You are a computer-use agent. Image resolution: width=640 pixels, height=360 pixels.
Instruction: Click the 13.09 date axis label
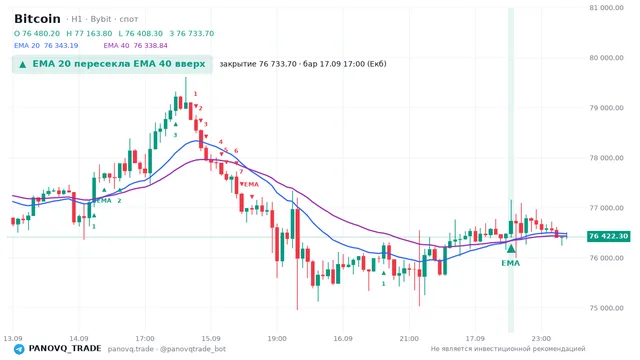point(13,339)
